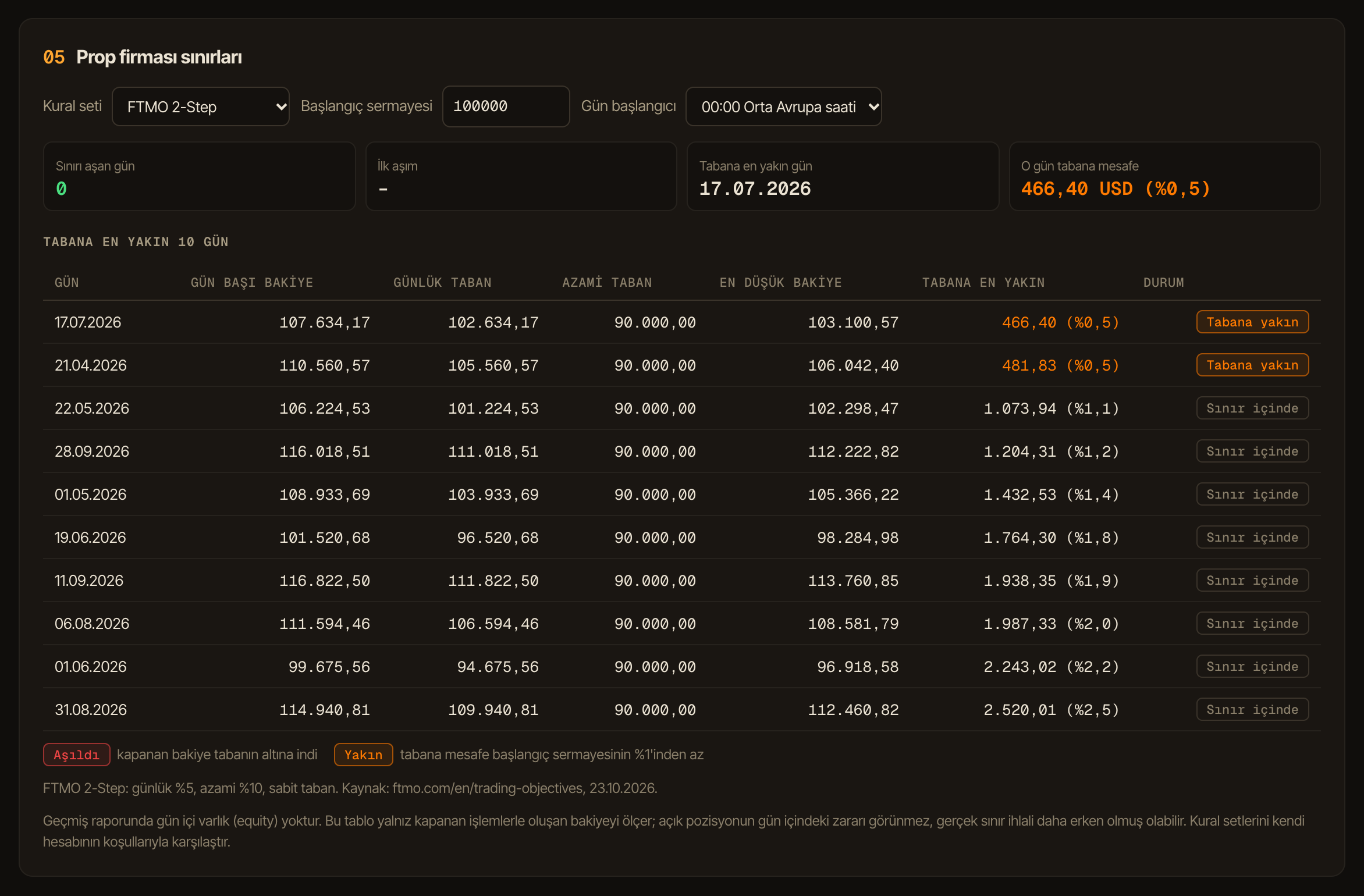Viewport: 1364px width, 896px height.
Task: Click the 'GÜN BAŞI BAKİYE' column header
Action: [x=252, y=283]
